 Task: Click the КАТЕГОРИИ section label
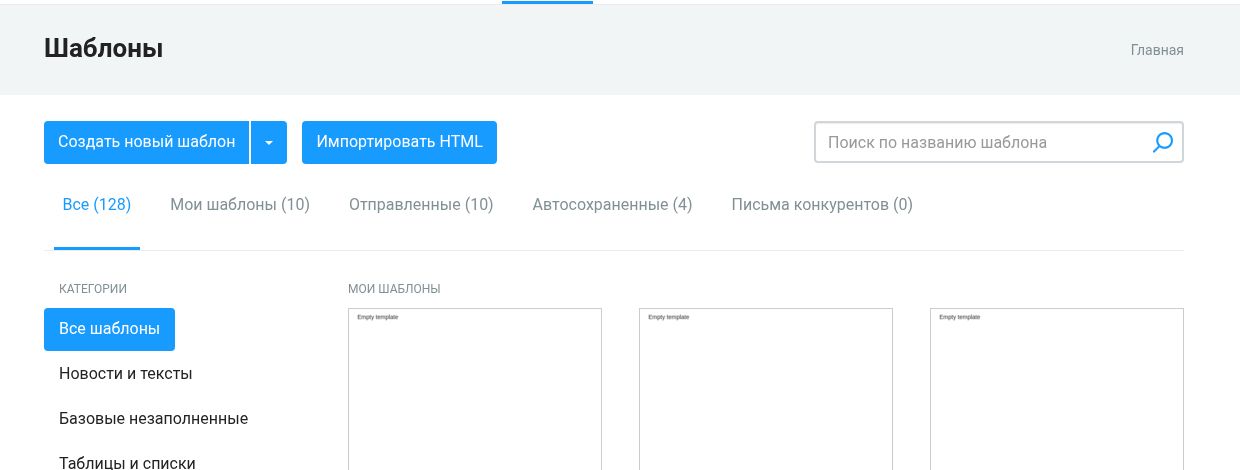point(93,289)
